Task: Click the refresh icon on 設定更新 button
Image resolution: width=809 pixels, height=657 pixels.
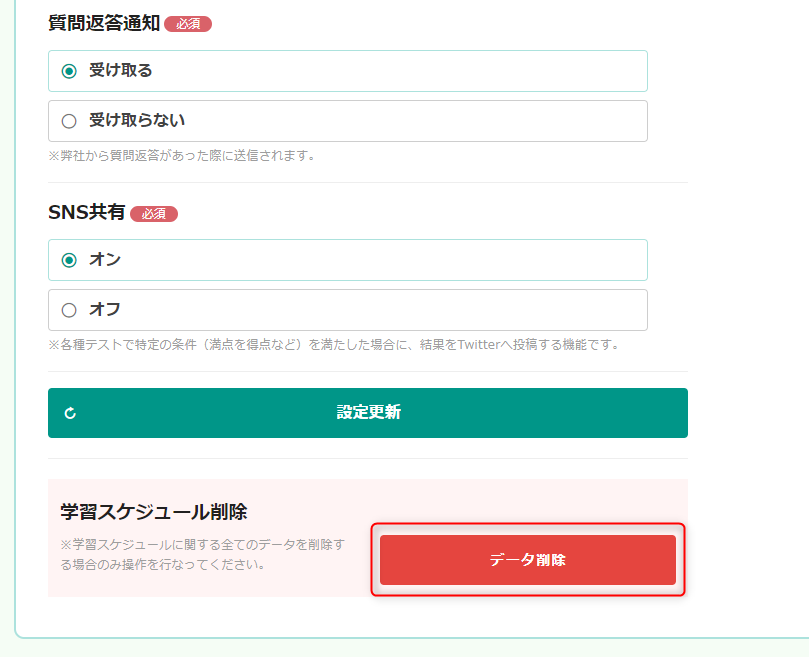Action: click(70, 413)
